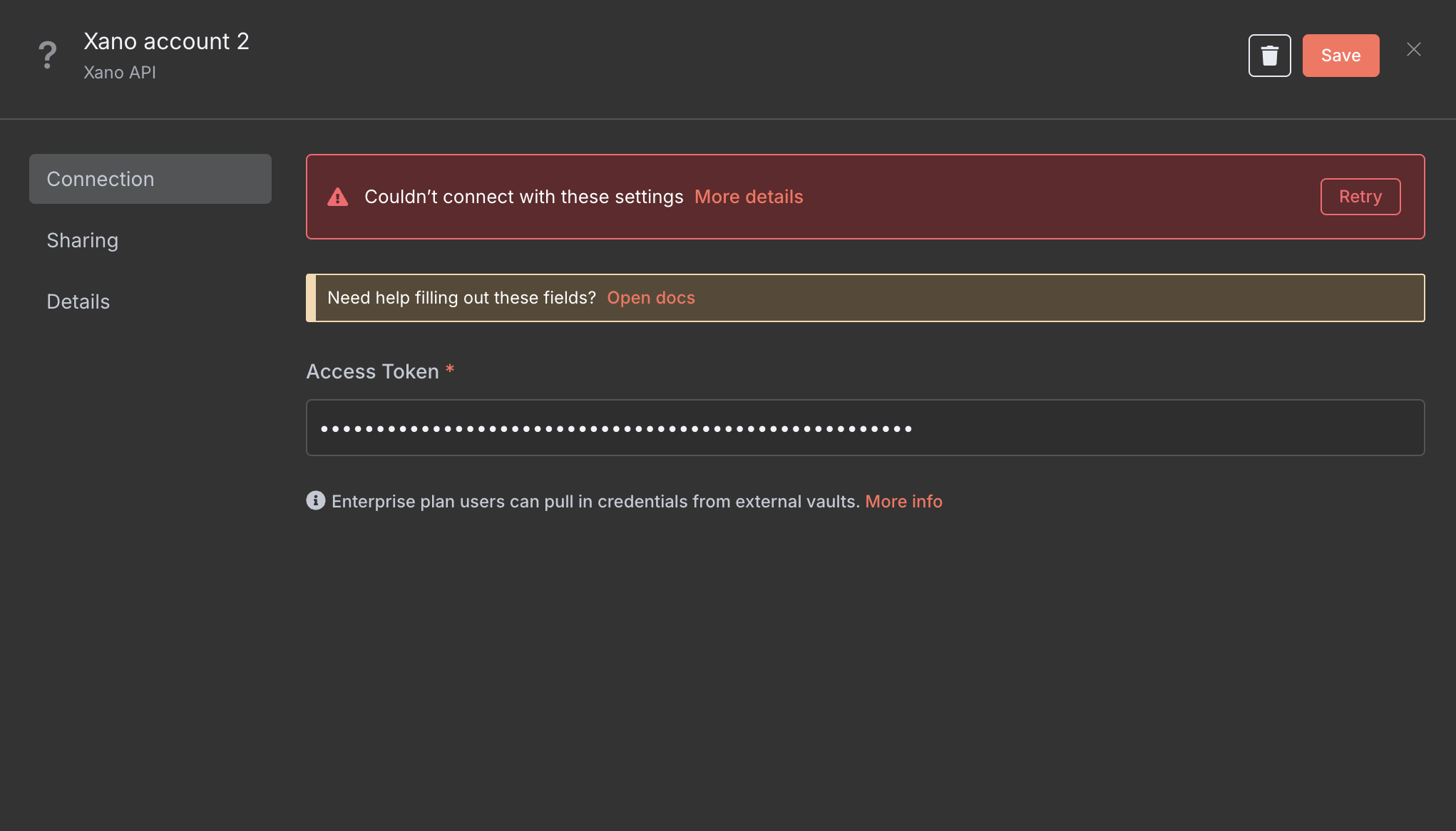
Task: Click the info icon beside Enterprise note
Action: pos(315,500)
